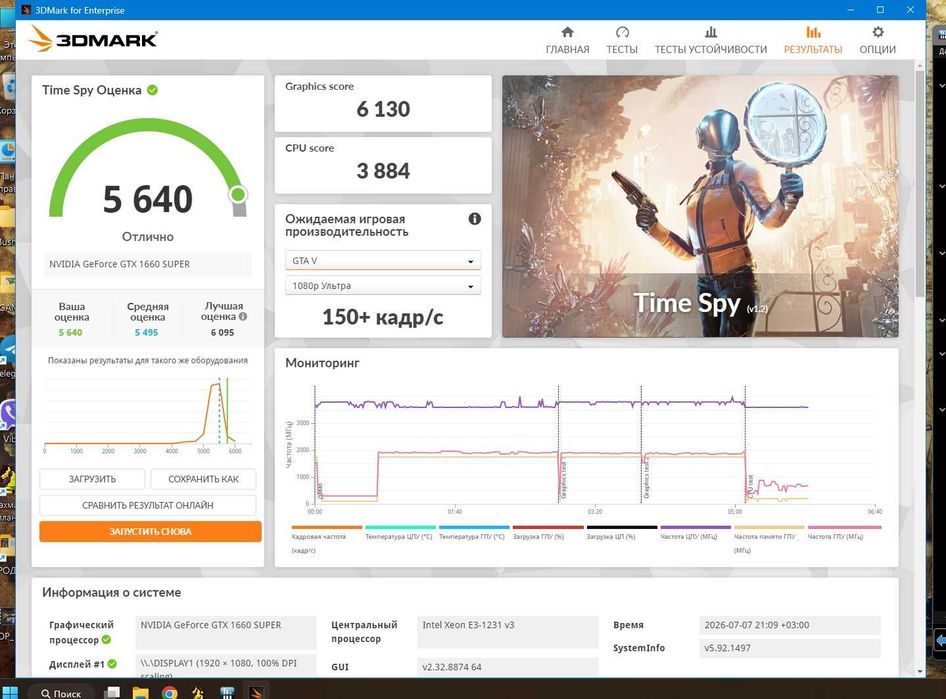Toggle Температура ЦПУ teal legend line
The height and width of the screenshot is (699, 946).
pyautogui.click(x=400, y=527)
